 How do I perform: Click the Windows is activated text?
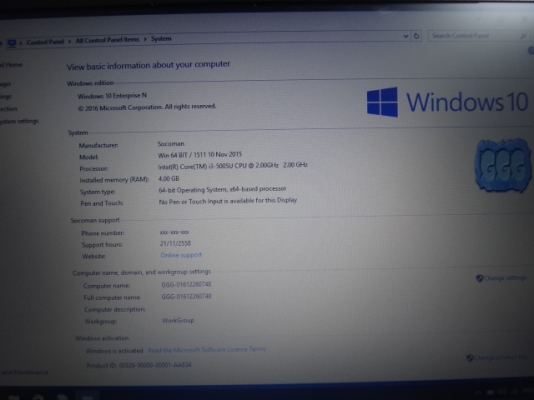114,351
